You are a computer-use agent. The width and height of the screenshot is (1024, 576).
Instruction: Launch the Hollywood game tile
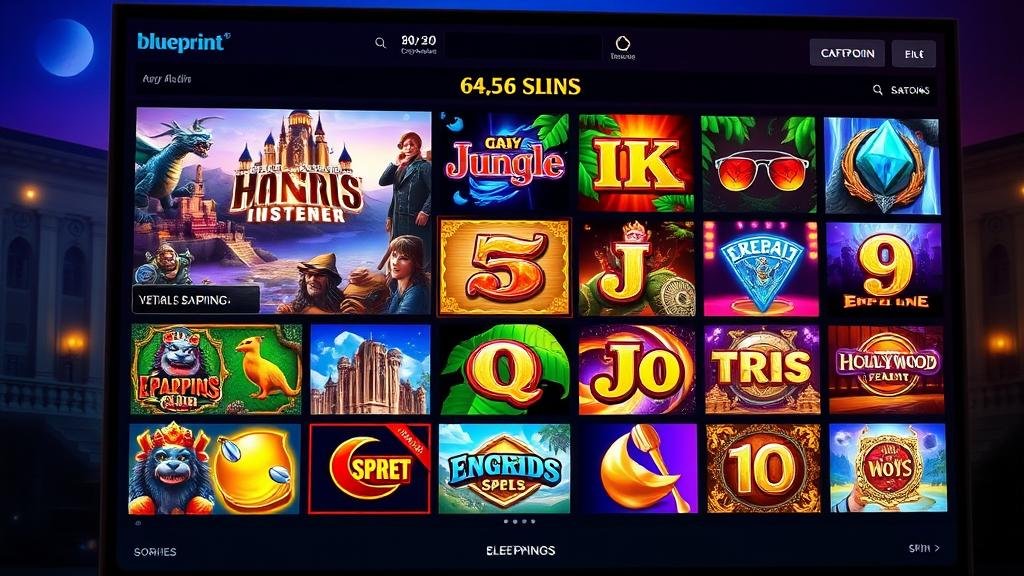tap(886, 370)
